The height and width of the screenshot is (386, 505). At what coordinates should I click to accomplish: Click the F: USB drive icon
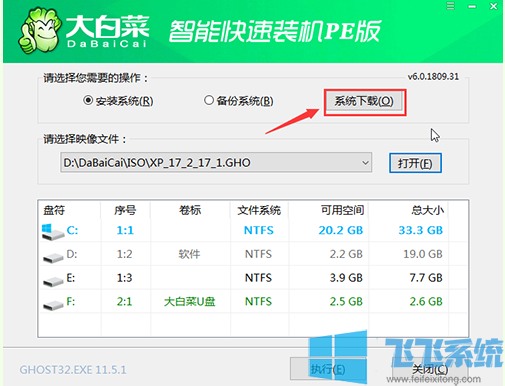point(53,305)
